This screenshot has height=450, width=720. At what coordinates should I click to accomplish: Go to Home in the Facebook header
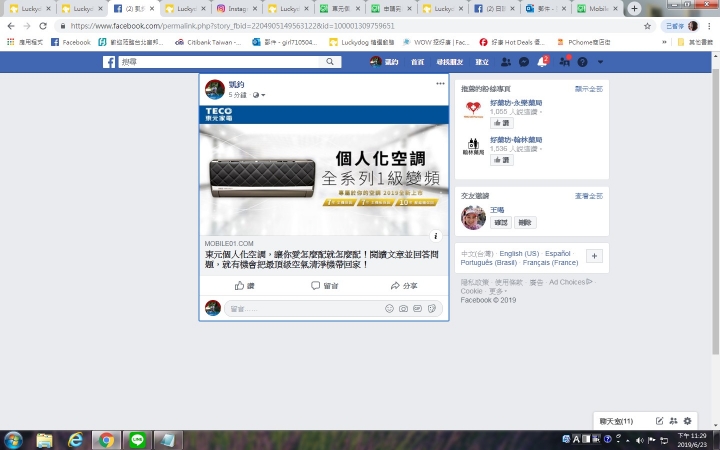417,62
